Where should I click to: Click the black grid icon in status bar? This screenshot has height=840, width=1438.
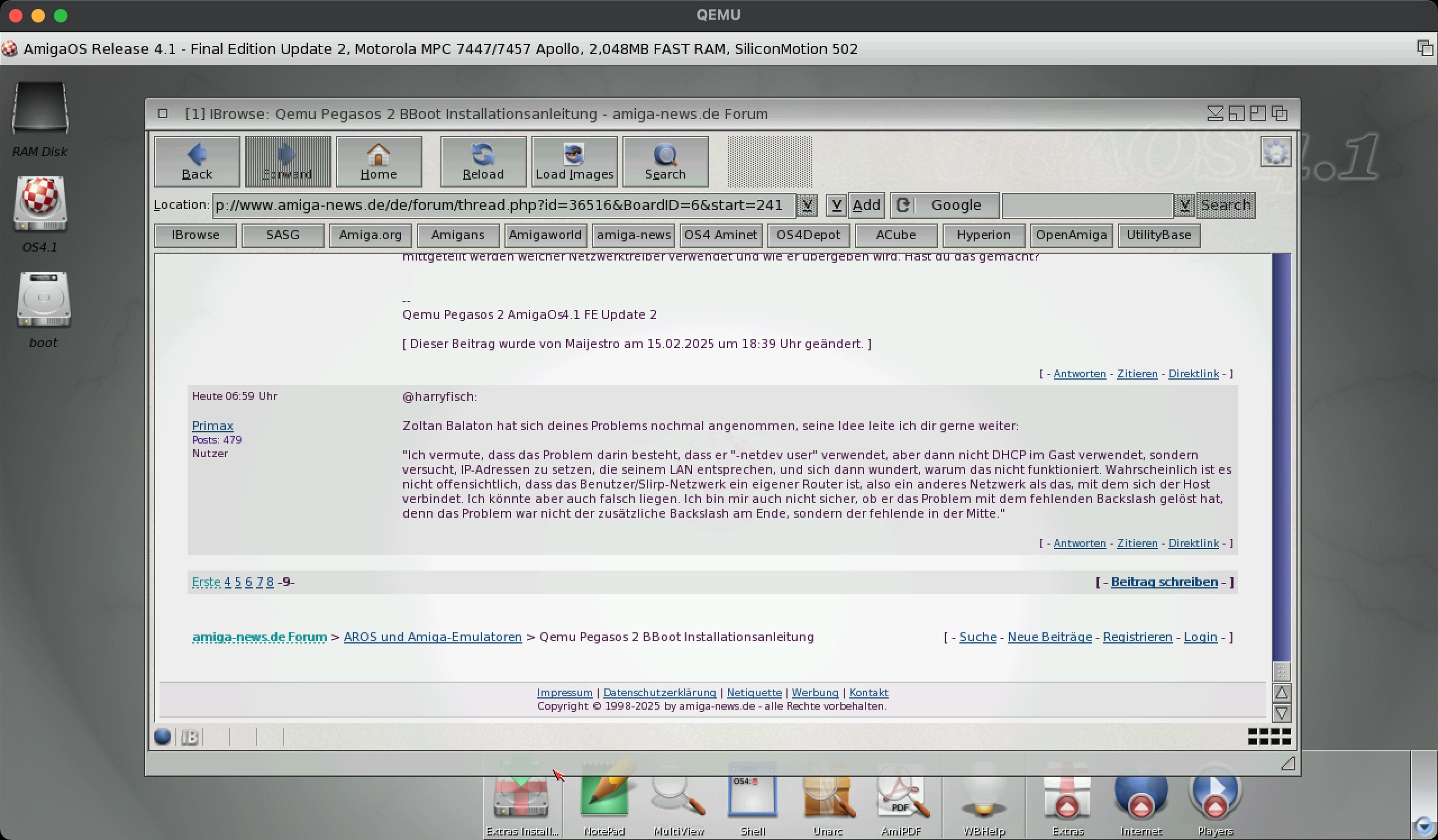point(1269,736)
